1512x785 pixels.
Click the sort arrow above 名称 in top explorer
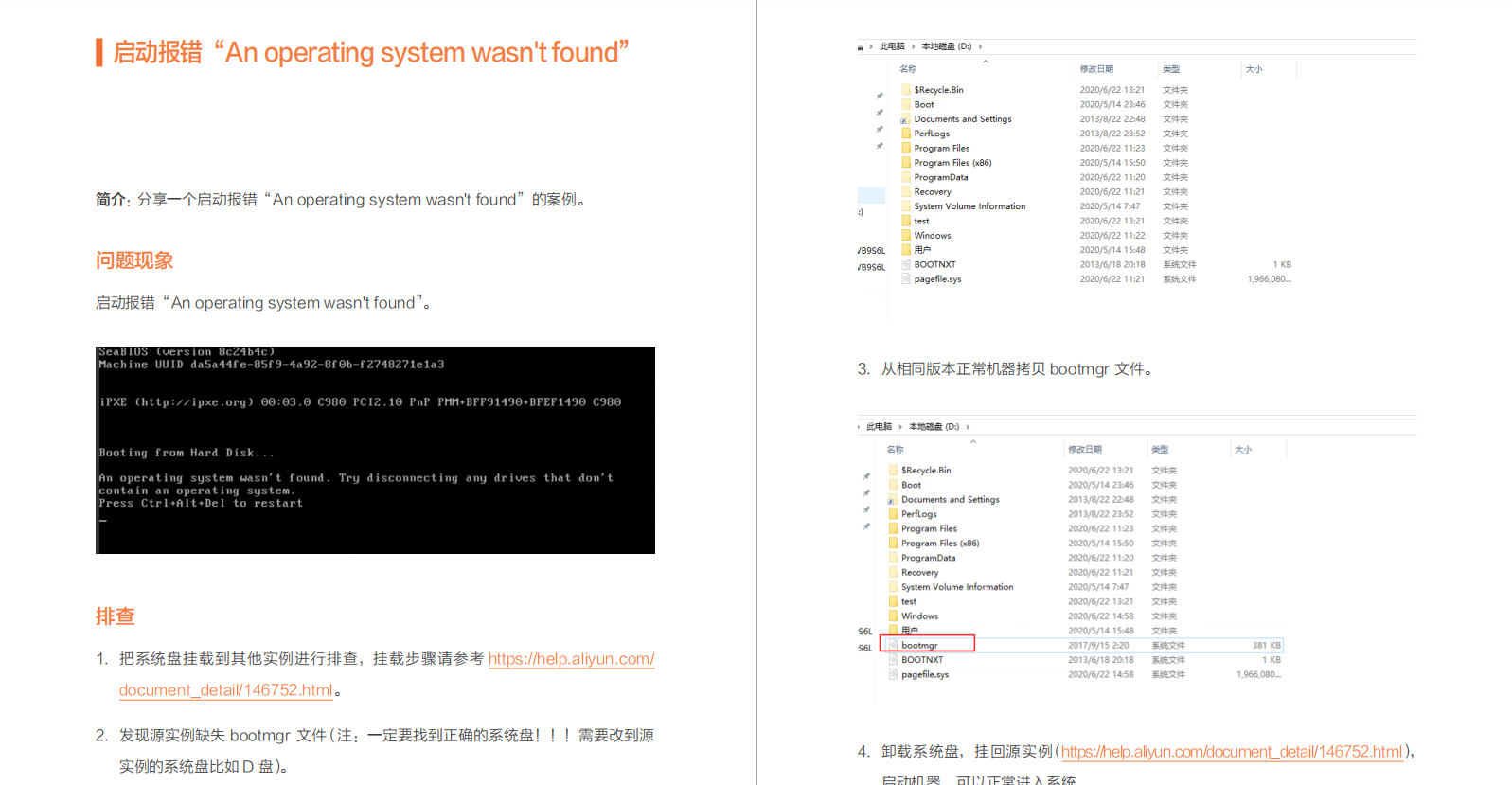(986, 62)
